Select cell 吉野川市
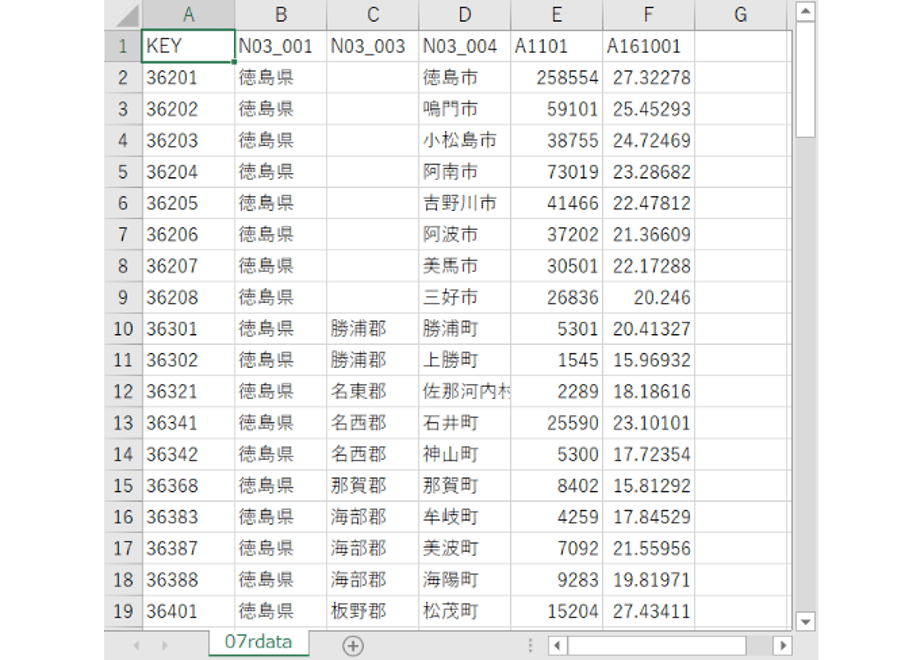This screenshot has height=660, width=924. pyautogui.click(x=464, y=203)
